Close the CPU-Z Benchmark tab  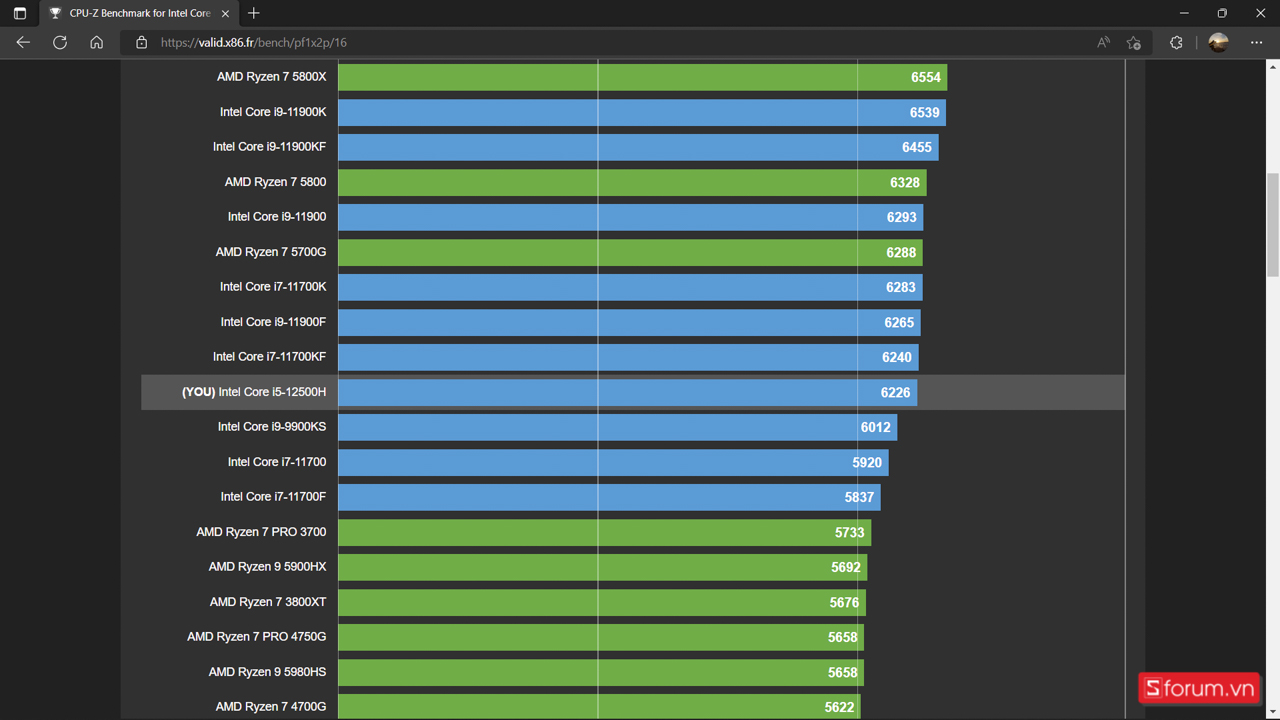[225, 13]
